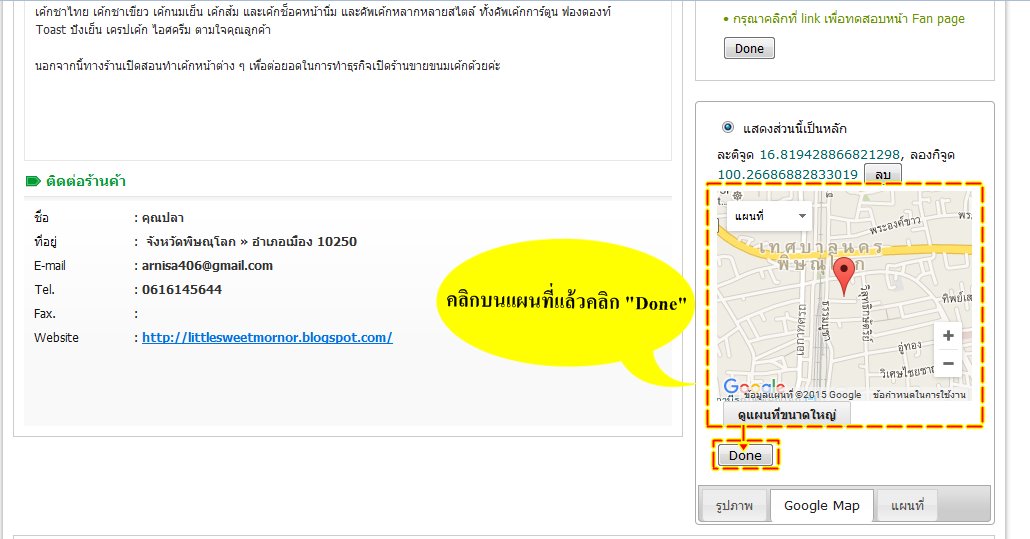Click ข้อกำหนดในการใช้งาน terms link on map

pos(919,395)
